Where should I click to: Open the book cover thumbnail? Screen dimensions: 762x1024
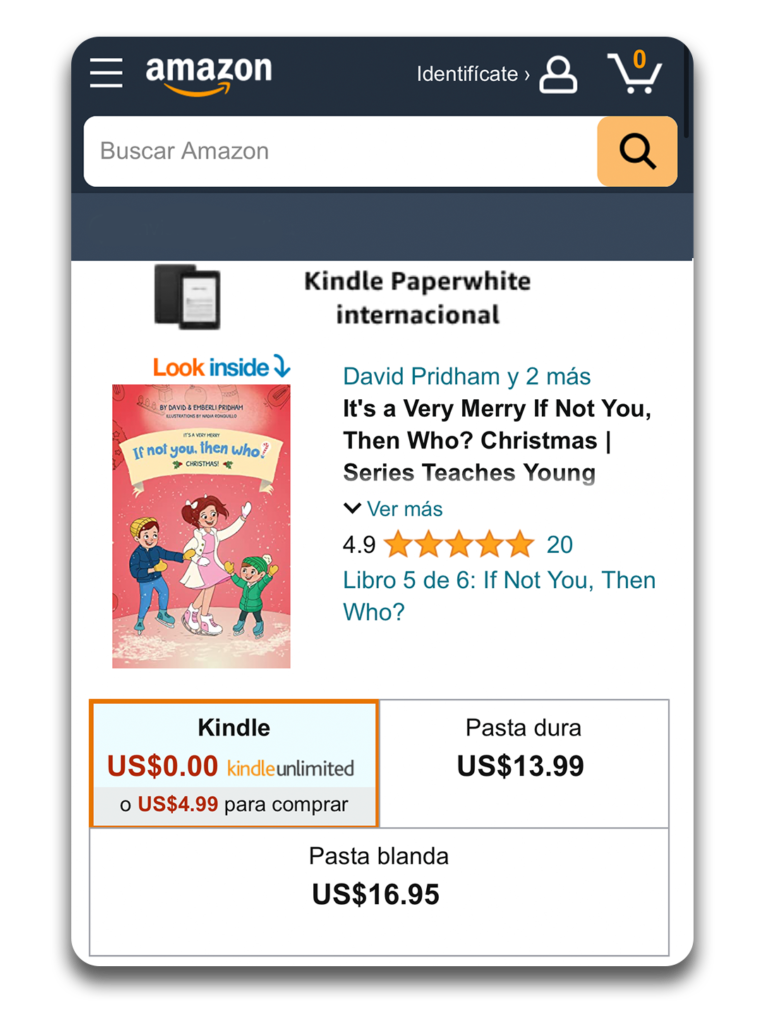coord(201,526)
